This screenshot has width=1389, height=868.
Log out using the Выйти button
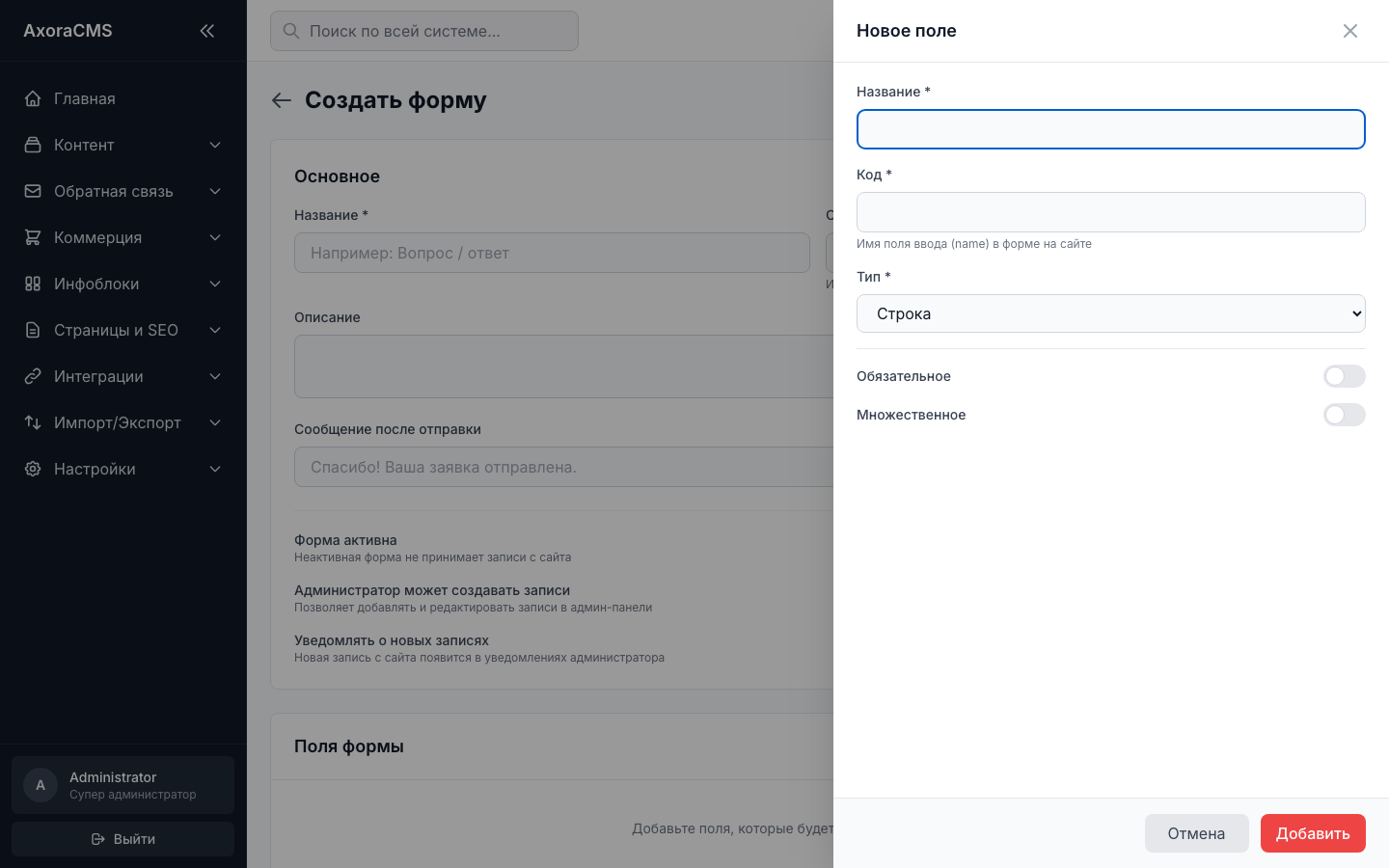click(x=123, y=839)
